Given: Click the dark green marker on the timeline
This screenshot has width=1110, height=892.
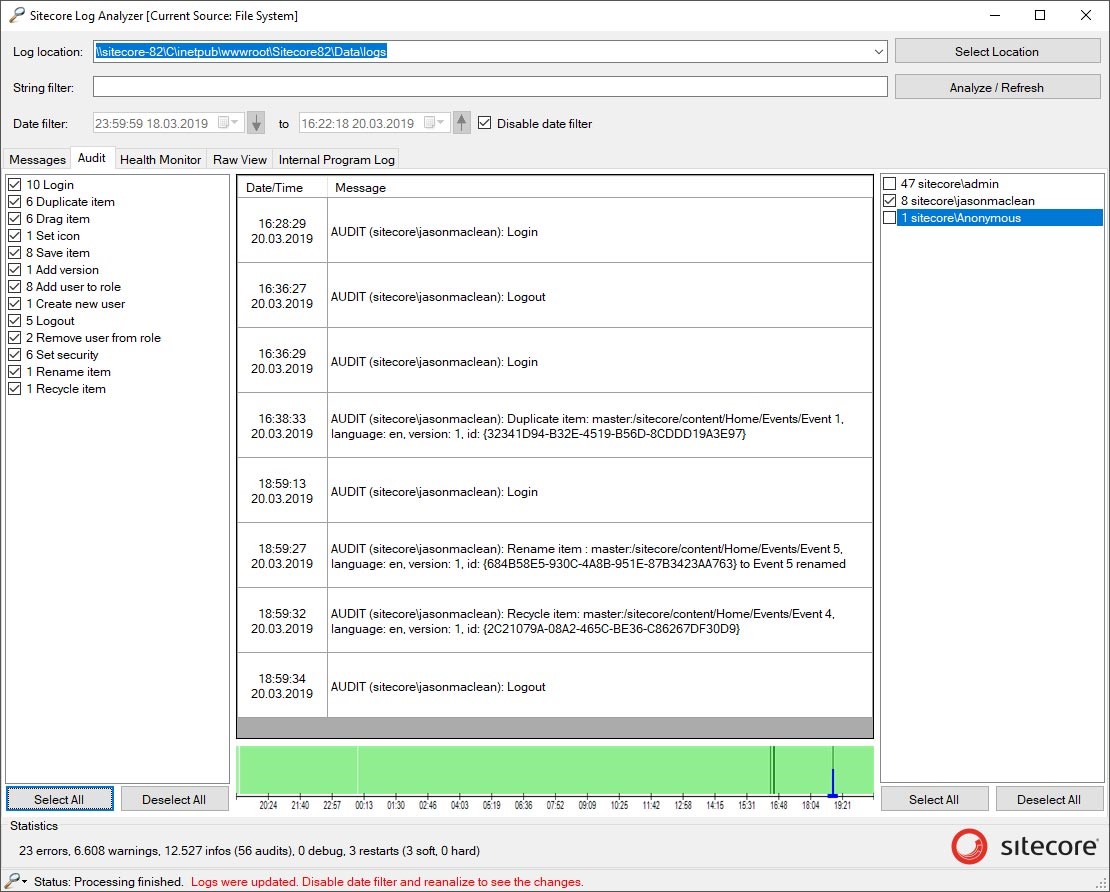Looking at the screenshot, I should click(772, 770).
